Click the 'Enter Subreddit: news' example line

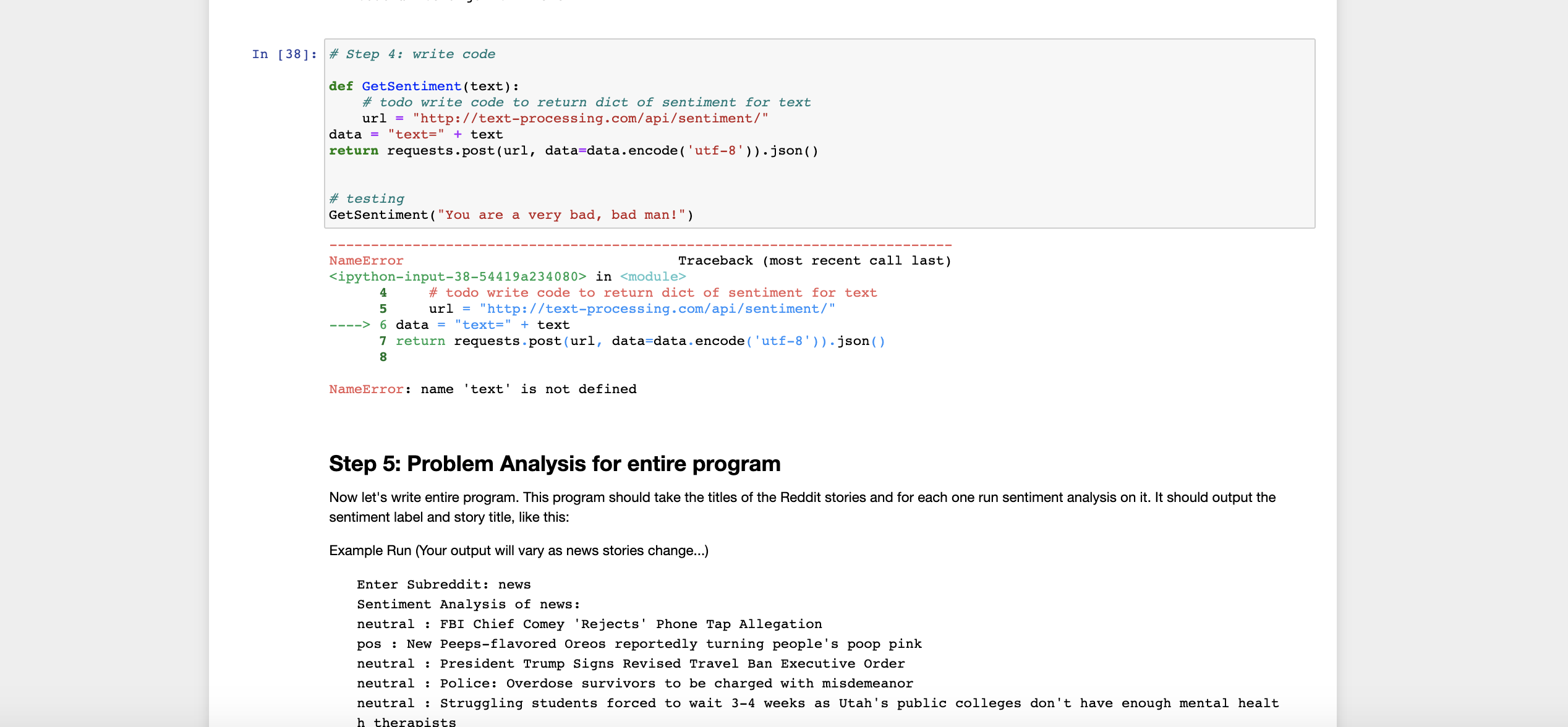point(443,585)
